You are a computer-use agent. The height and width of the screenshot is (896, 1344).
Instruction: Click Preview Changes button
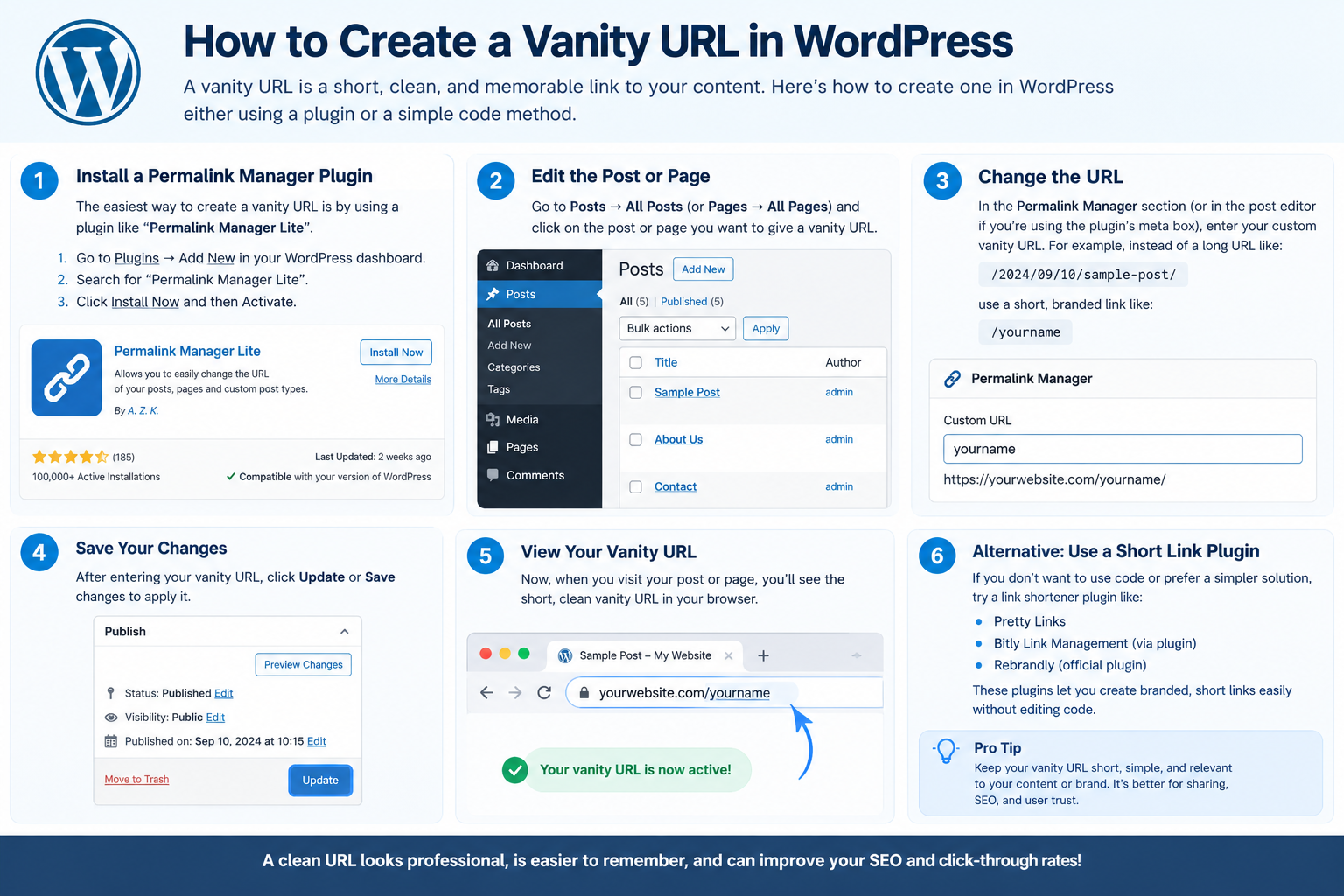(x=303, y=665)
